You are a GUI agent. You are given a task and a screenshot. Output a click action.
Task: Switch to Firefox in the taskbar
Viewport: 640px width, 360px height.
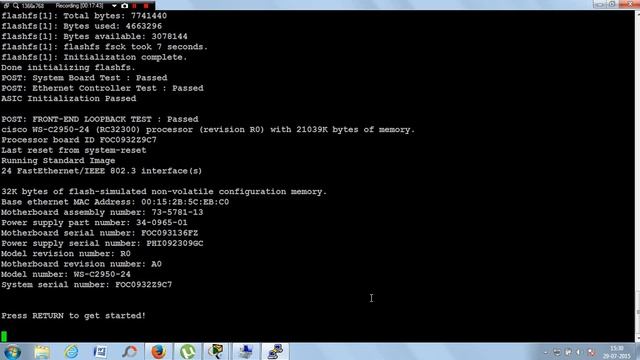159,351
